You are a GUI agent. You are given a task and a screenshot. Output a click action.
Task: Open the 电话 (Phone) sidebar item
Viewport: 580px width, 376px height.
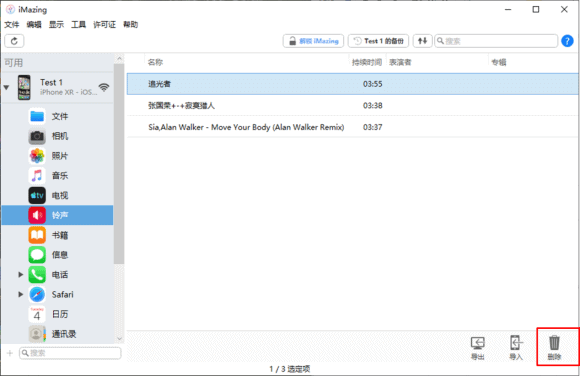click(x=57, y=275)
